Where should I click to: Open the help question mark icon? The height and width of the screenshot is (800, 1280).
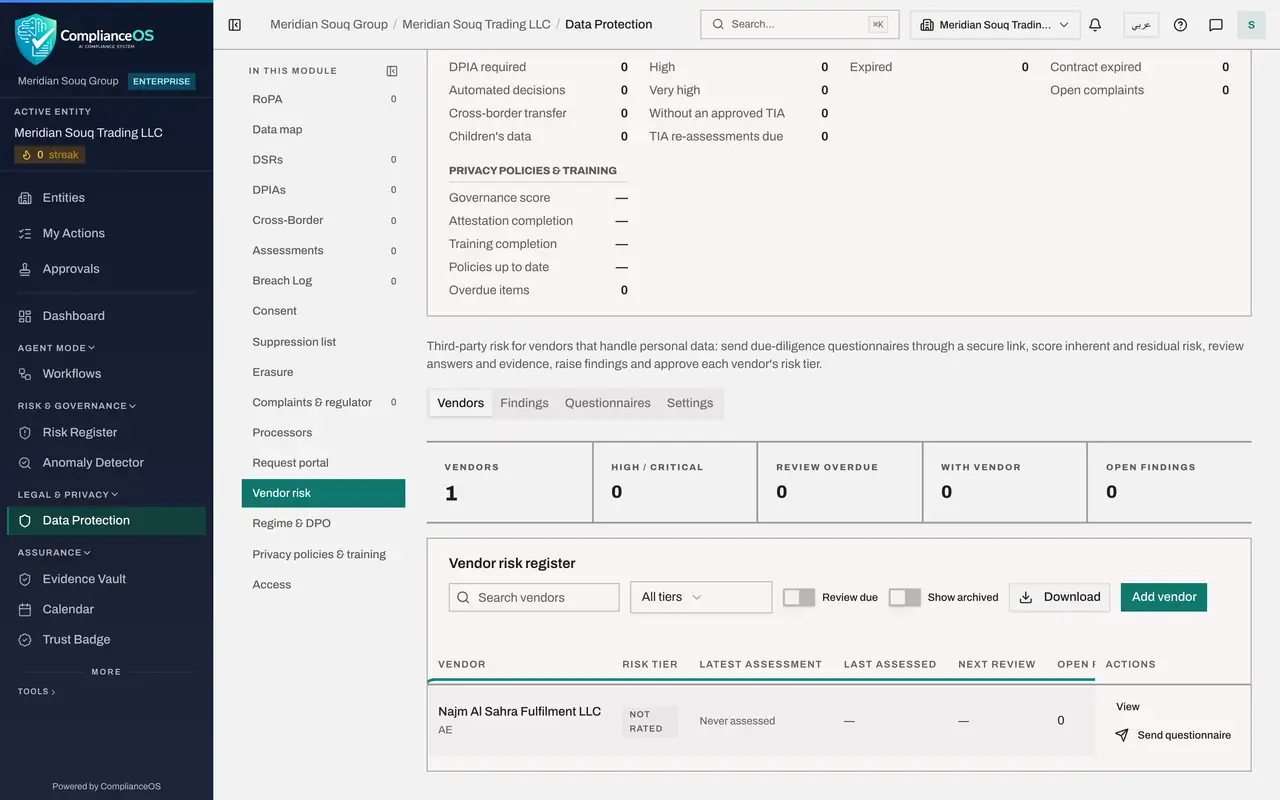[1180, 25]
